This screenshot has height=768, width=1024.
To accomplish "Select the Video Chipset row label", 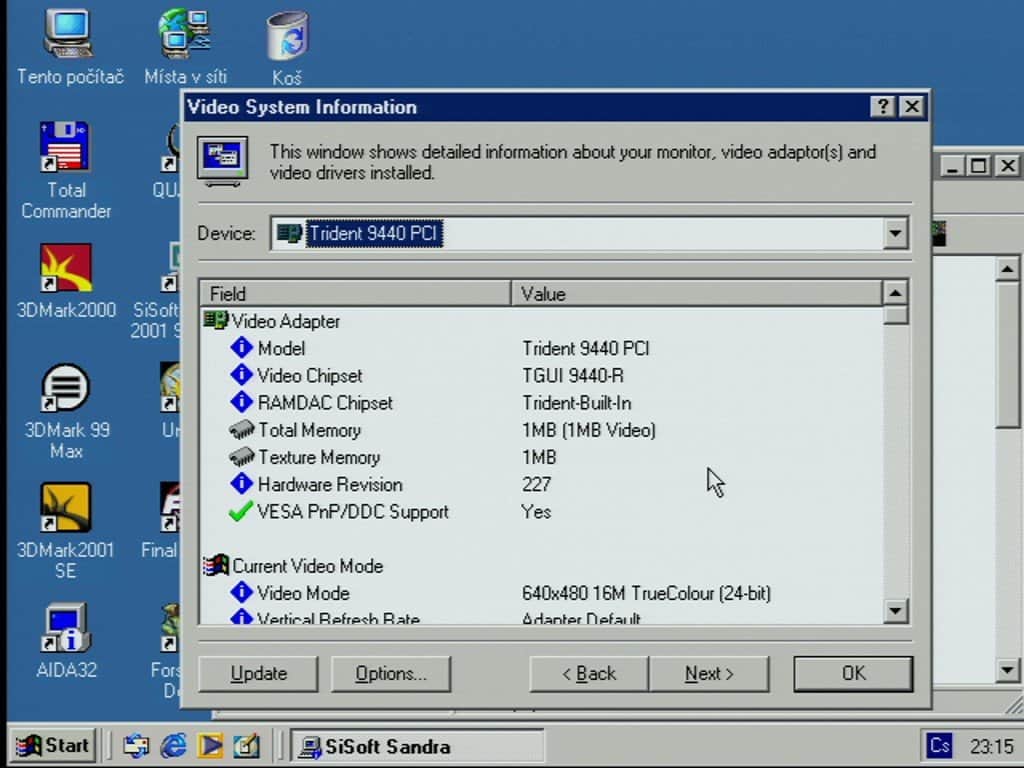I will [x=310, y=376].
